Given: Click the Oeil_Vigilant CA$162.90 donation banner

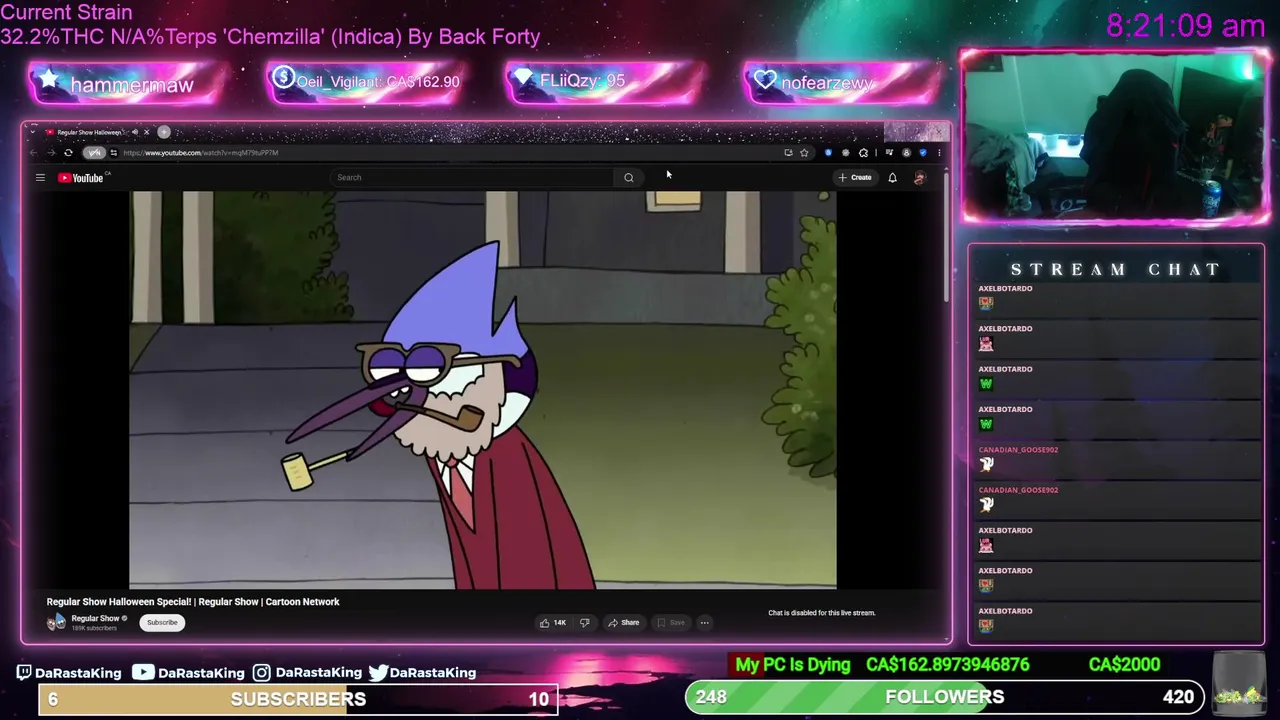Looking at the screenshot, I should tap(366, 82).
